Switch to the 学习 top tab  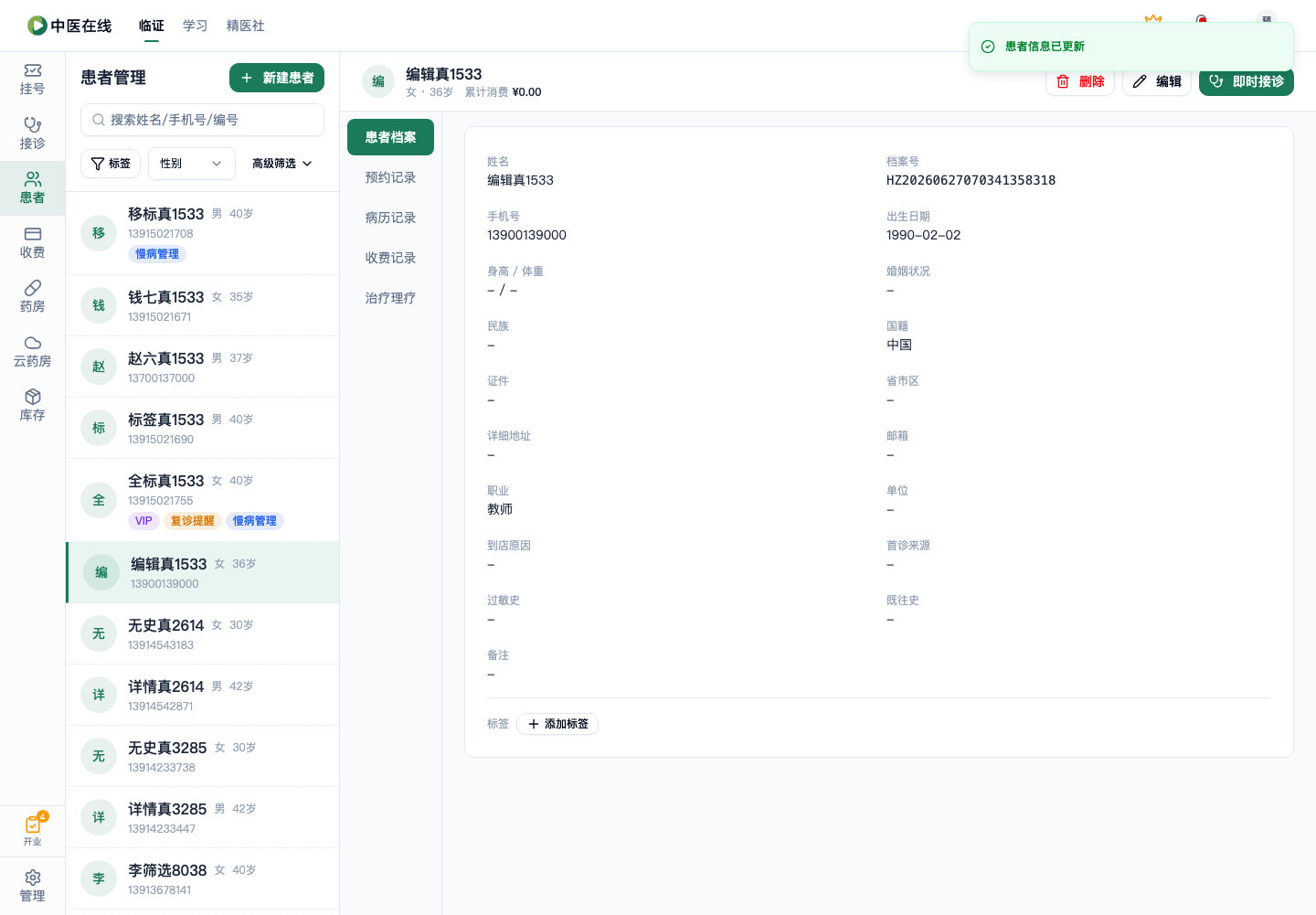coord(196,26)
